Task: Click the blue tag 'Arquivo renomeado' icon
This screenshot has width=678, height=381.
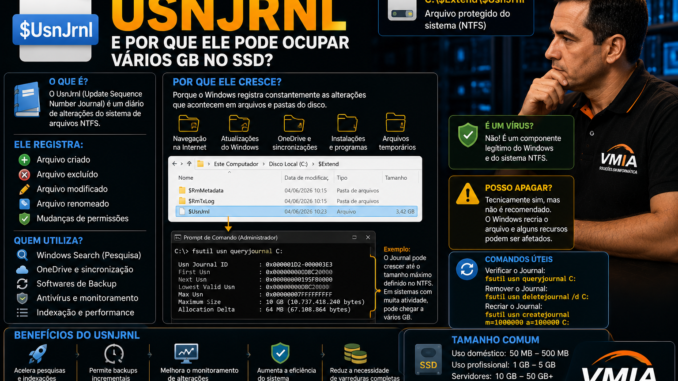Action: click(x=24, y=204)
